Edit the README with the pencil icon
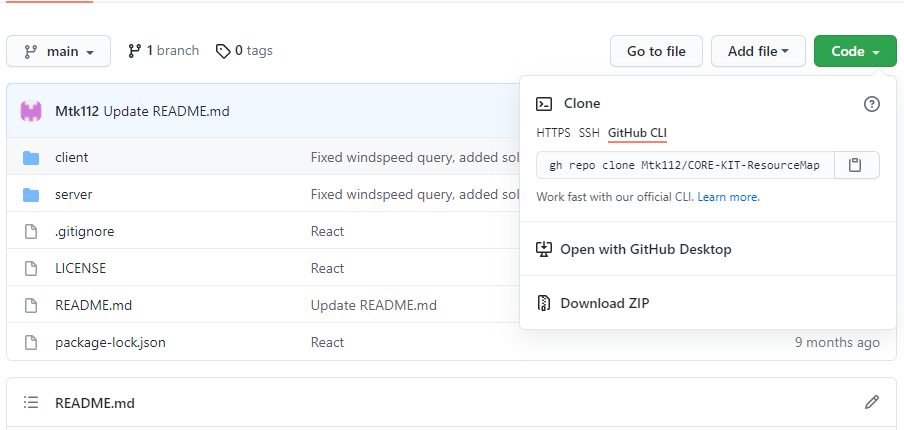The height and width of the screenshot is (430, 904). coord(872,402)
